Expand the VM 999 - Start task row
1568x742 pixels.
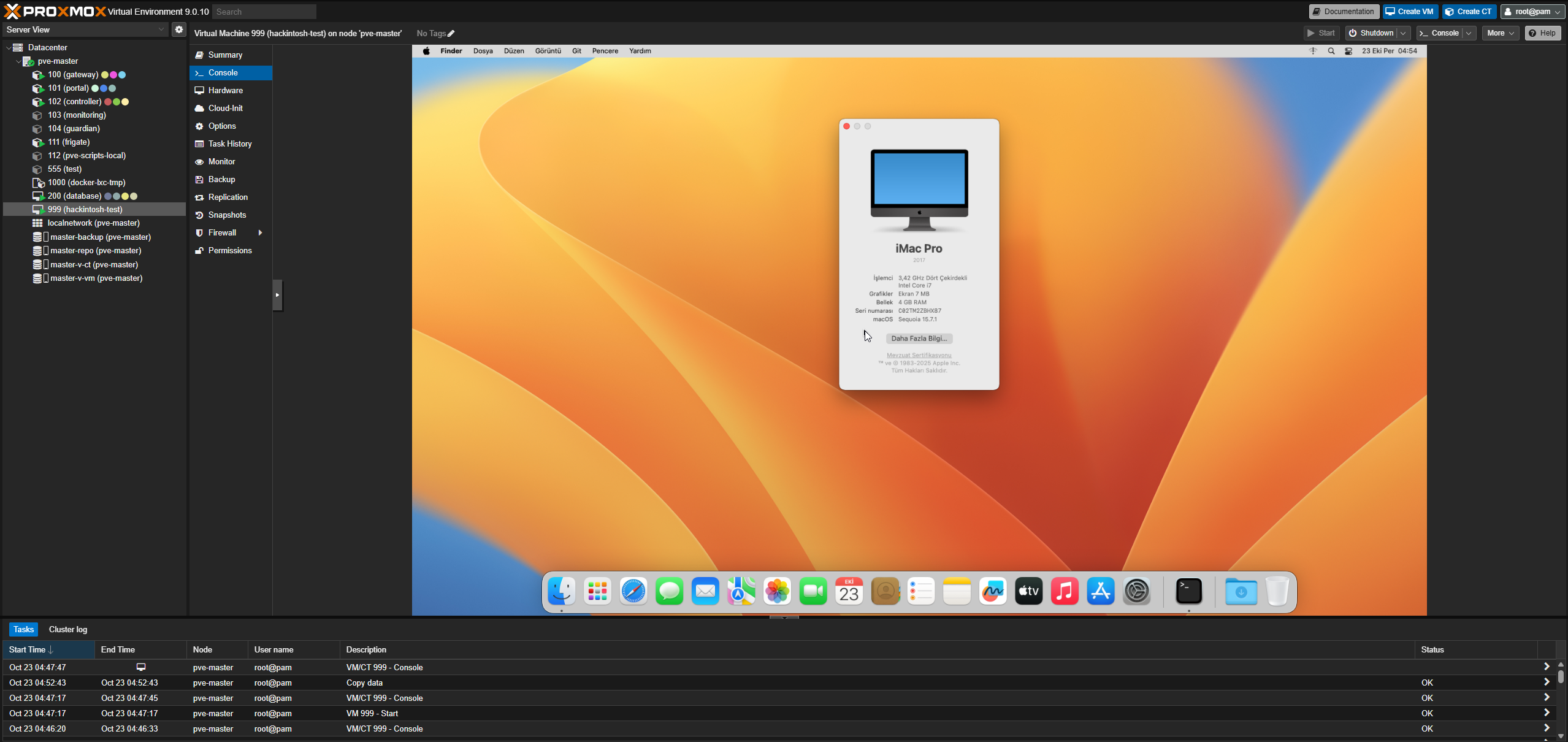click(1547, 713)
